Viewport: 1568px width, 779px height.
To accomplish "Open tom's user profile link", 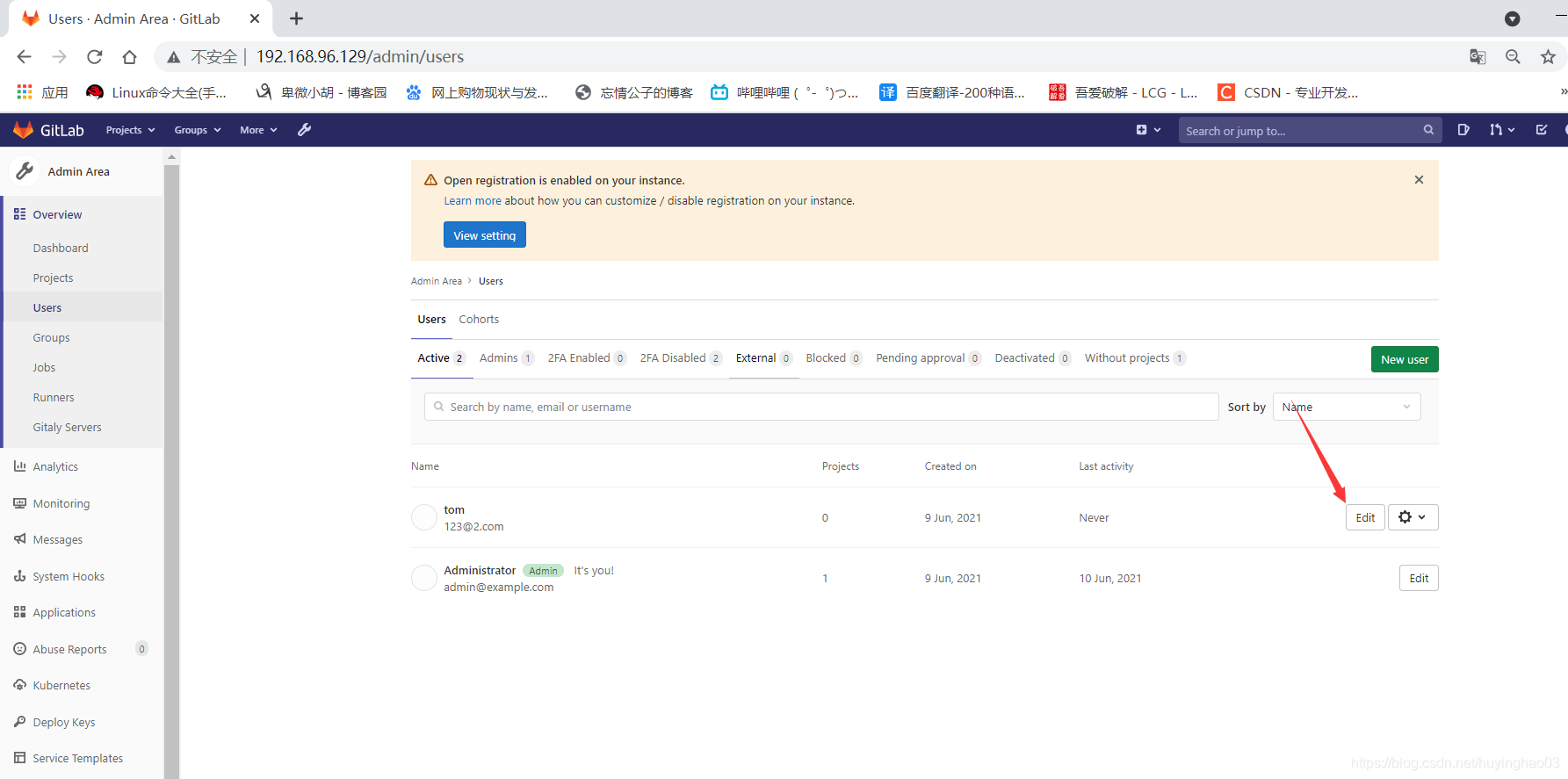I will (454, 509).
